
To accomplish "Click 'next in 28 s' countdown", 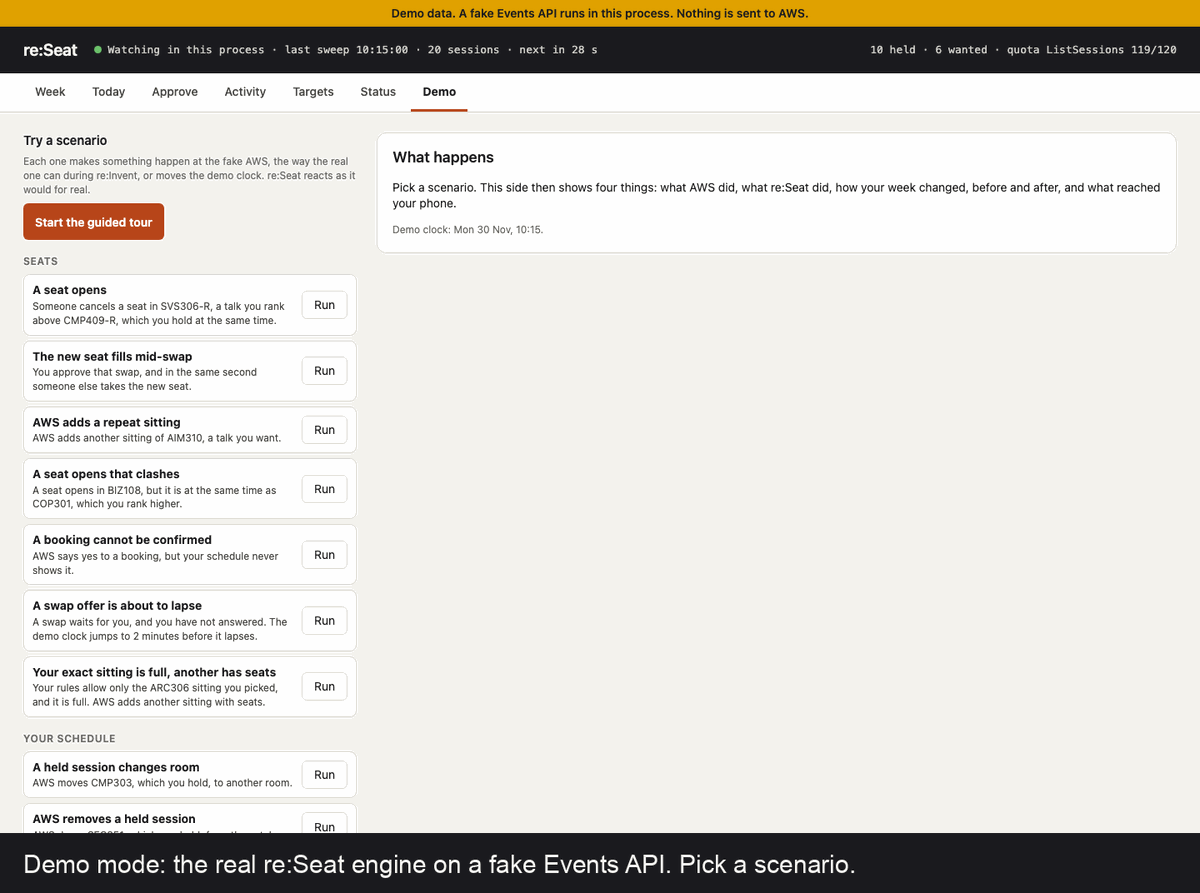I will [x=558, y=50].
